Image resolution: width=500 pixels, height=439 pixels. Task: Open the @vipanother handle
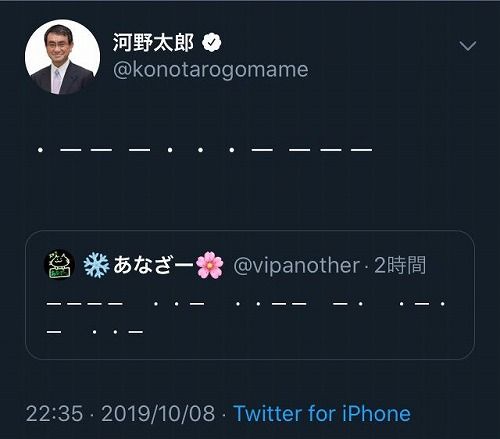coord(296,266)
